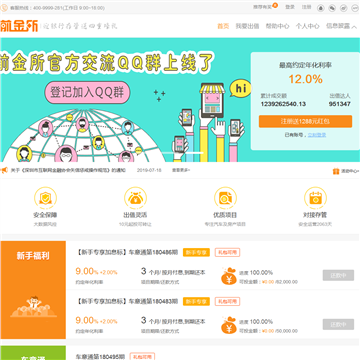Click 进度 100.00% for 180486期
360x360 pixels.
(x=256, y=273)
